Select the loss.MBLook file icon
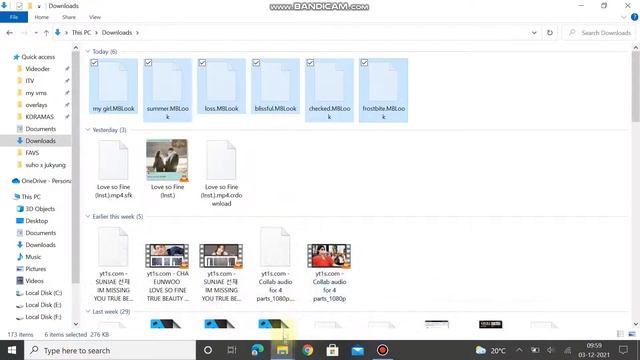Image resolution: width=640 pixels, height=360 pixels. click(x=221, y=82)
